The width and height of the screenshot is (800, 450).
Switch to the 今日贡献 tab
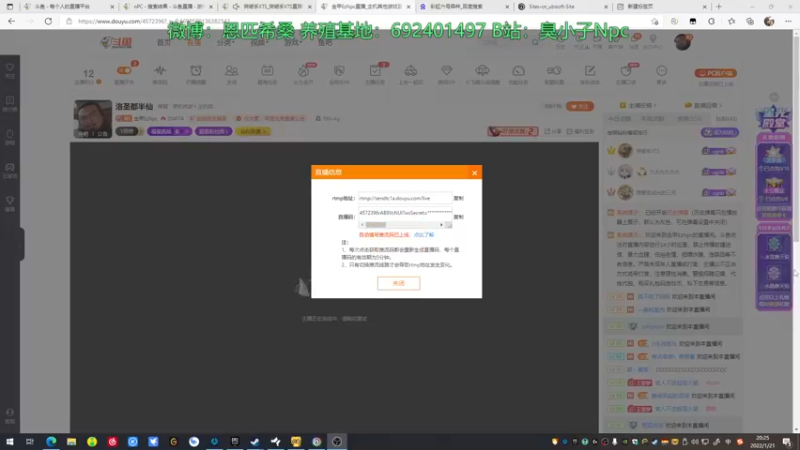point(619,118)
